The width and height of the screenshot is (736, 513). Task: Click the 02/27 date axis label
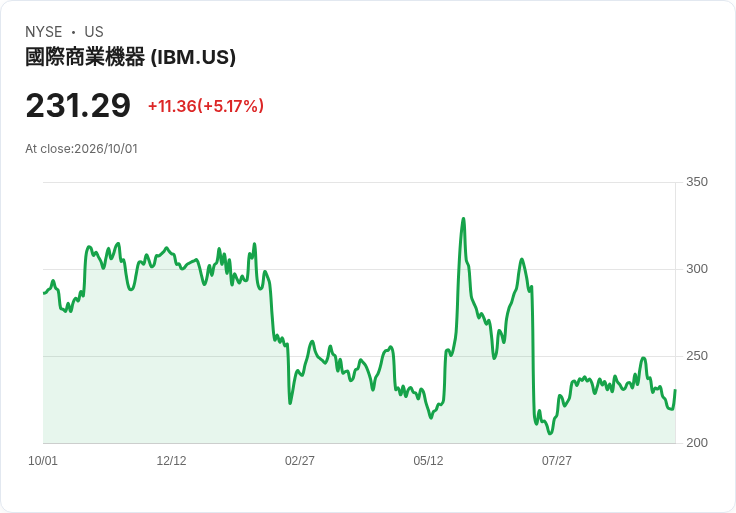pos(299,461)
